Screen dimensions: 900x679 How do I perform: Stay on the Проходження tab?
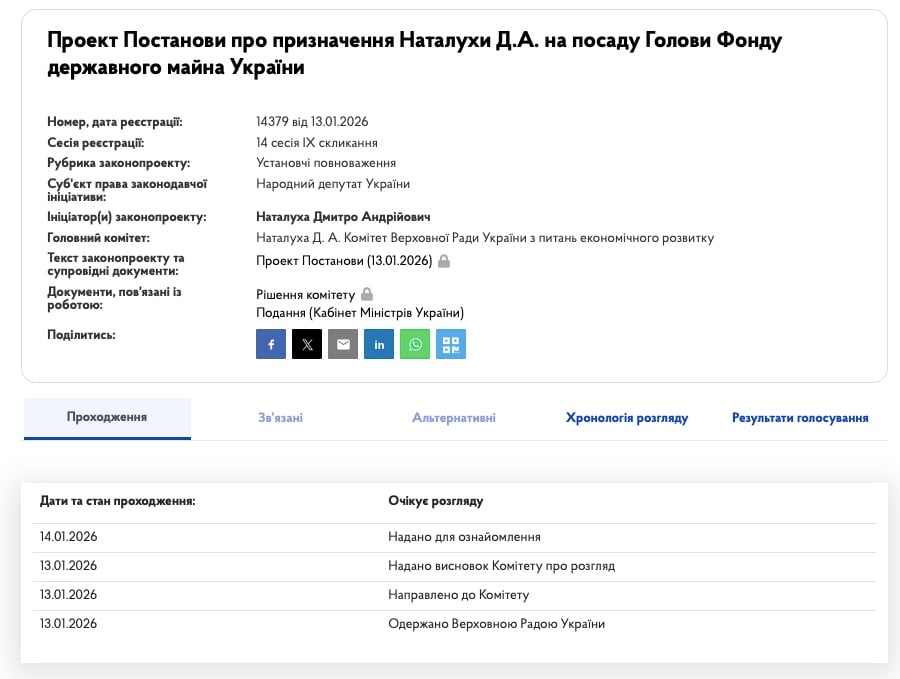pyautogui.click(x=107, y=417)
